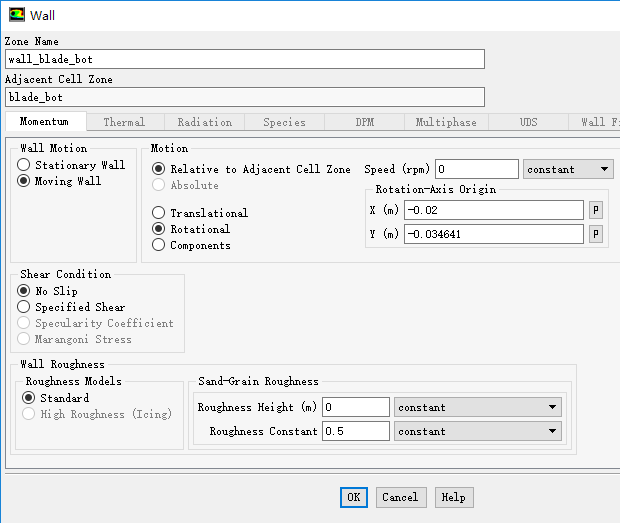Select Components motion option
The height and width of the screenshot is (523, 620).
[x=158, y=245]
